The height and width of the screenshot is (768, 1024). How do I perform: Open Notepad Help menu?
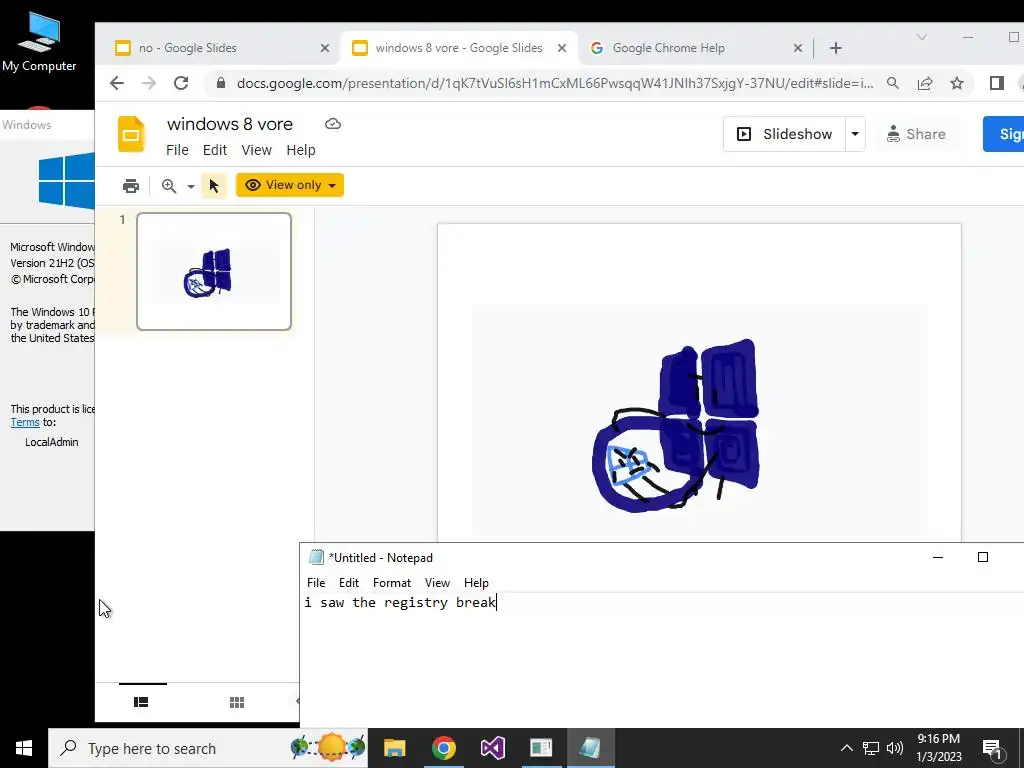[476, 583]
